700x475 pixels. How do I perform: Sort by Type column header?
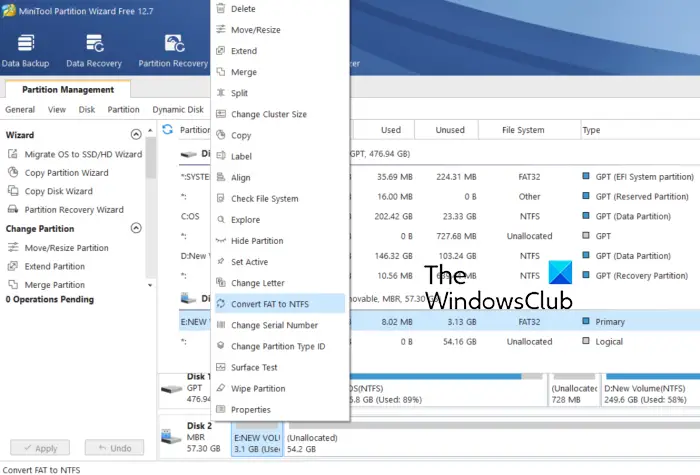(x=591, y=130)
